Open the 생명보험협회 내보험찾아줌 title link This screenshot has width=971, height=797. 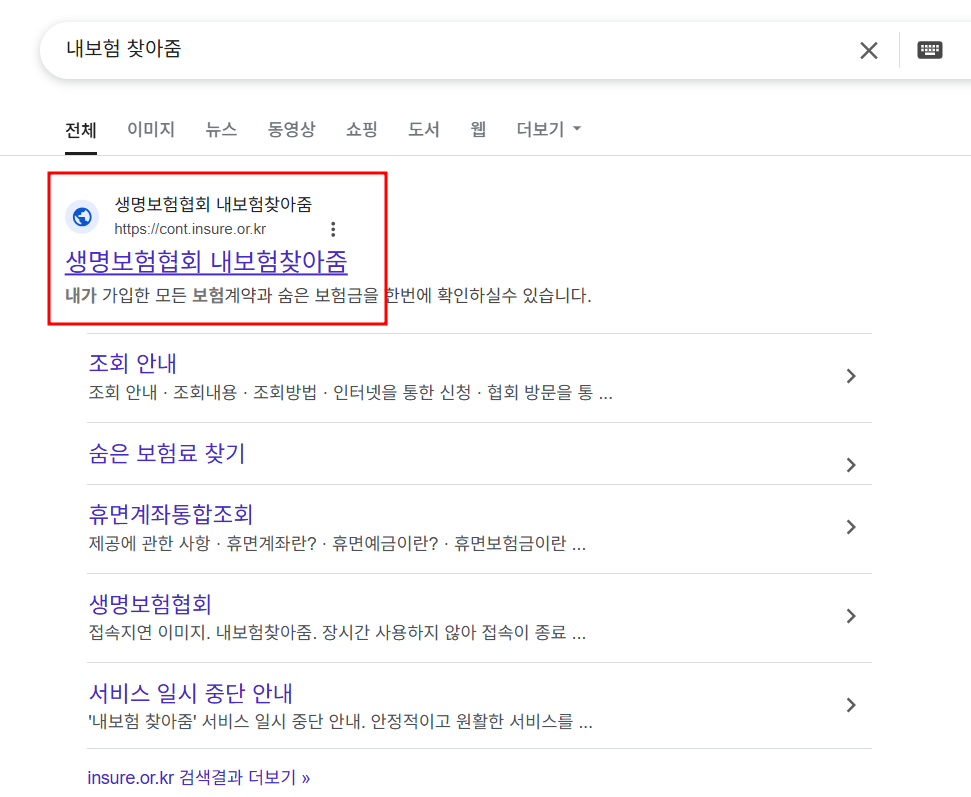[x=206, y=261]
